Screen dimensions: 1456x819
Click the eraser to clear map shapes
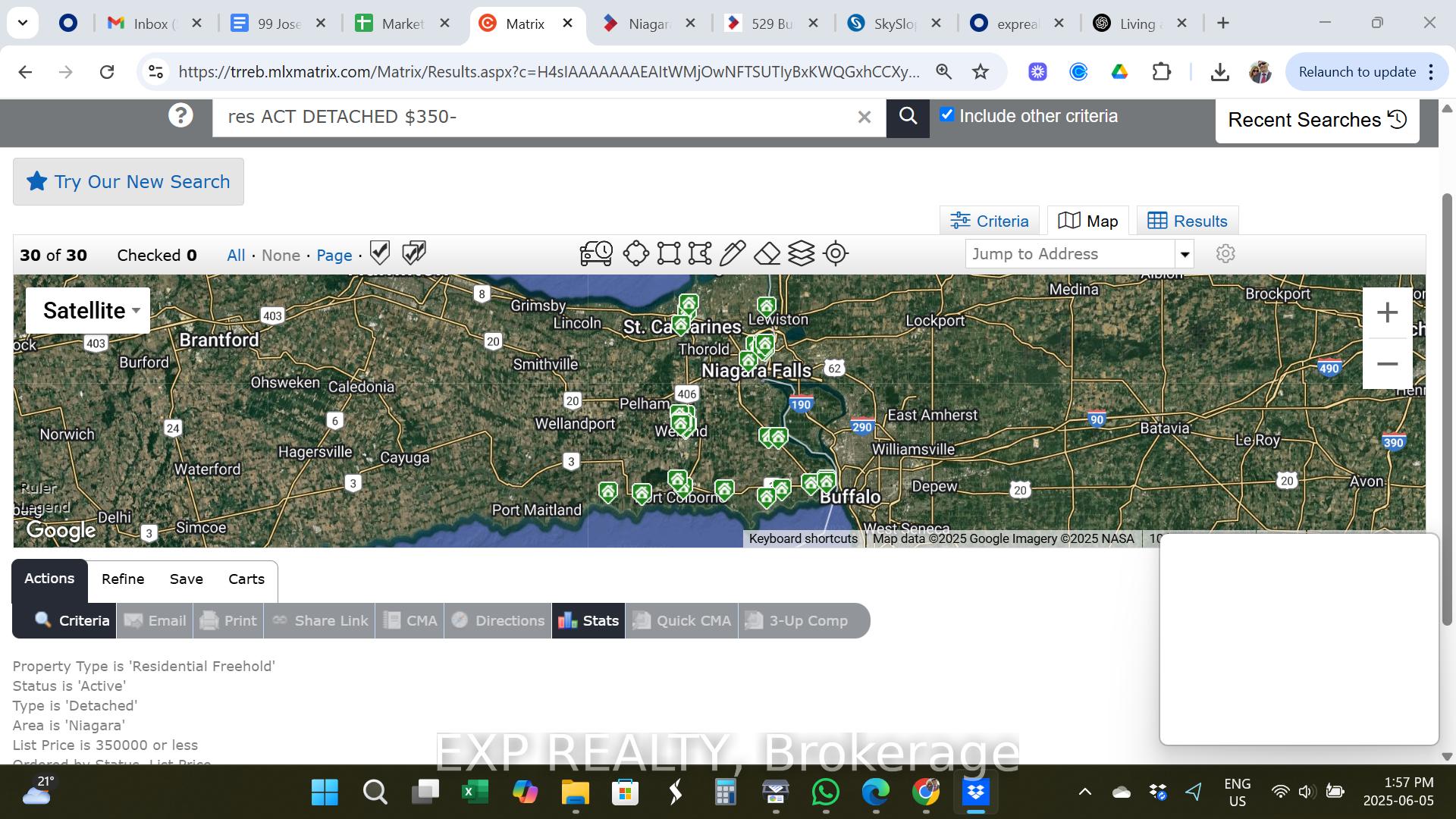click(767, 253)
